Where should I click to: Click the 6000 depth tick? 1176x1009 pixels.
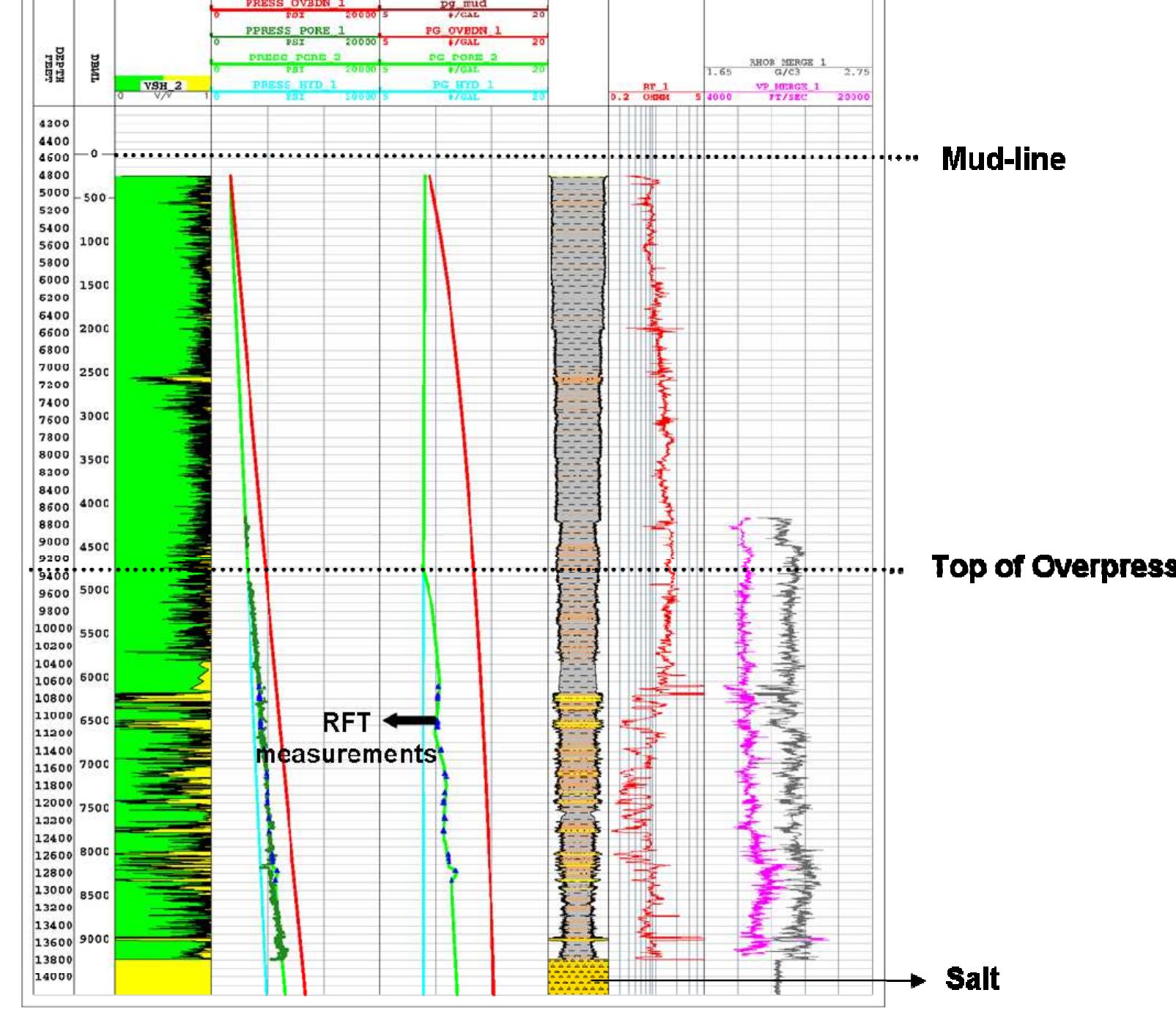click(x=54, y=280)
